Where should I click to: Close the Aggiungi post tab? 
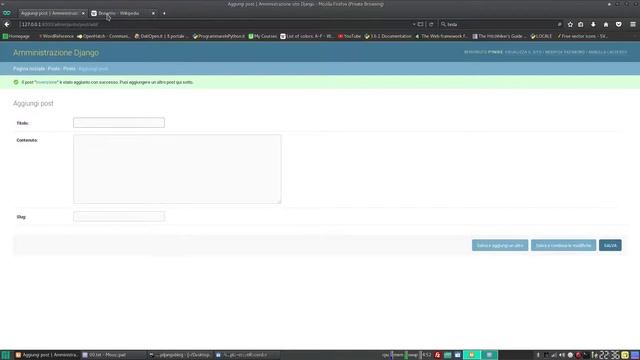pos(83,13)
